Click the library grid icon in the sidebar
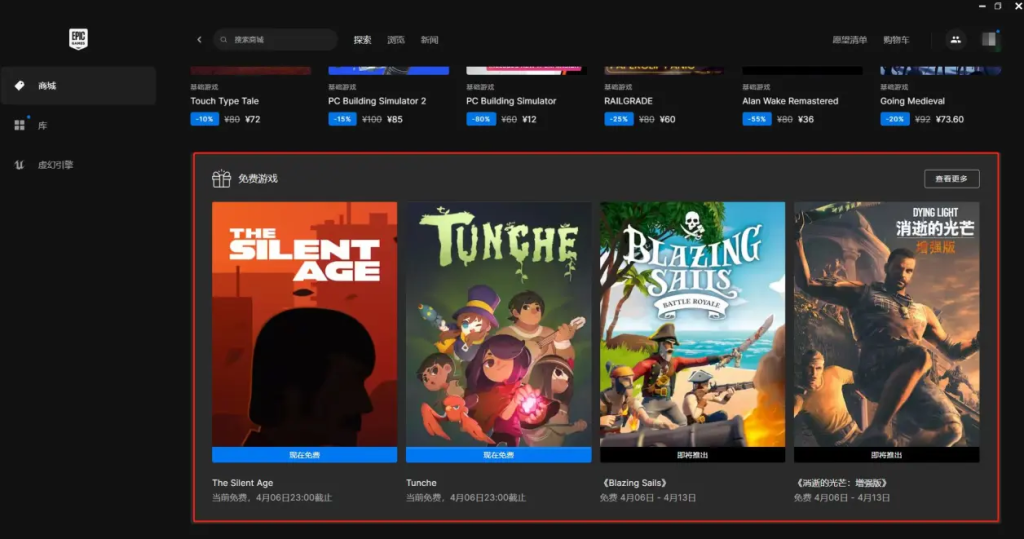 pyautogui.click(x=20, y=125)
